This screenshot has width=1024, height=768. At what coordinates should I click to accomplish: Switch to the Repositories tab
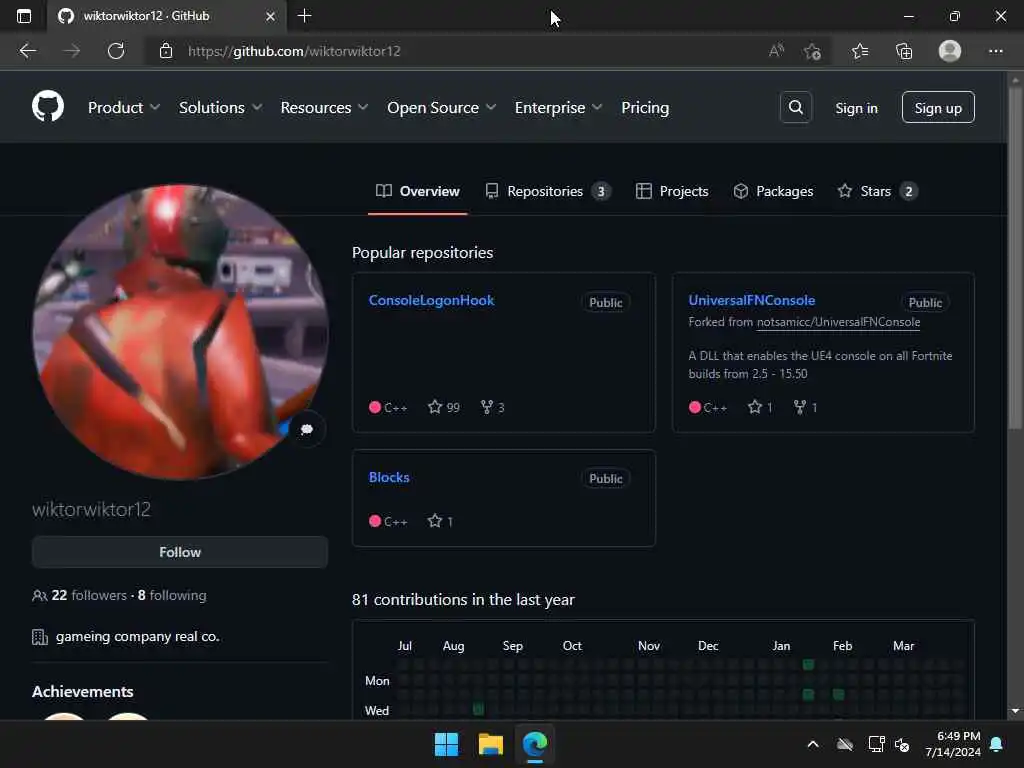pos(547,191)
